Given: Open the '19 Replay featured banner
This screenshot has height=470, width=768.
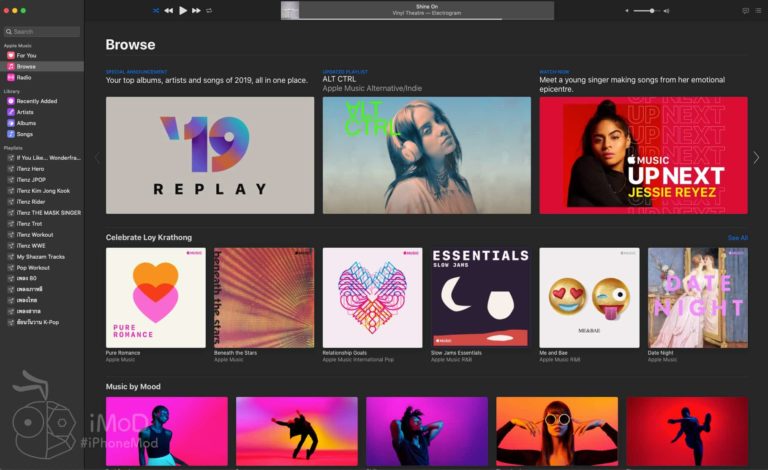Looking at the screenshot, I should pyautogui.click(x=210, y=155).
